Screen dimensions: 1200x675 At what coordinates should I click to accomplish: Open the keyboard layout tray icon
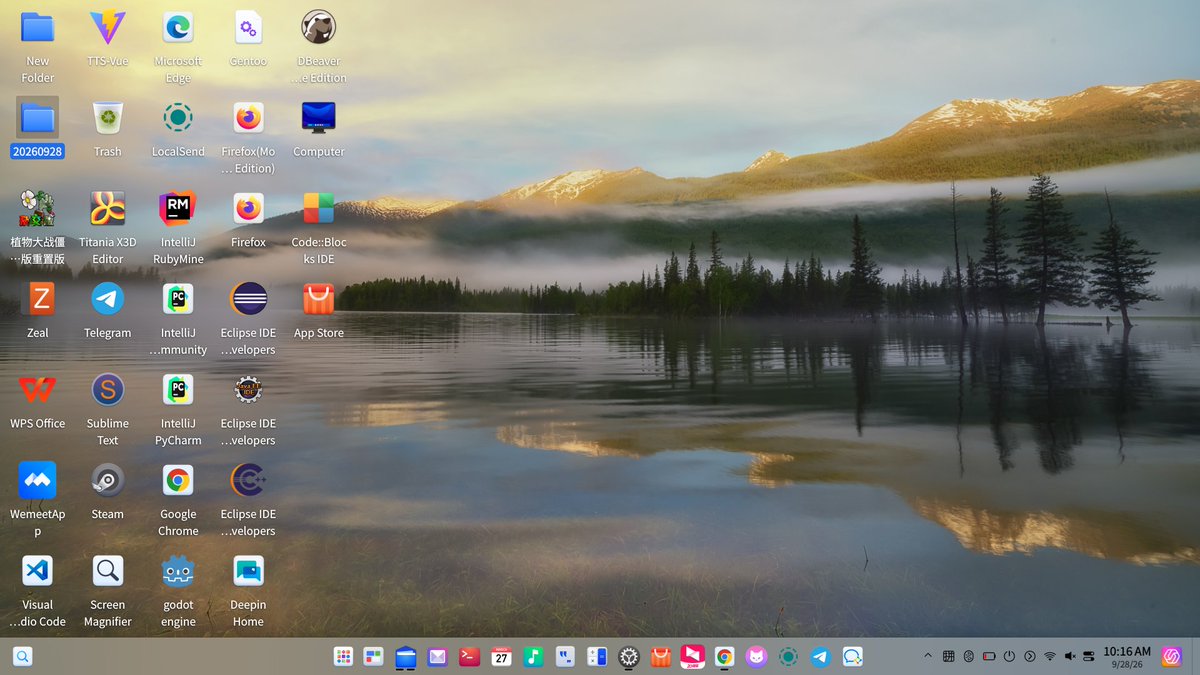tap(948, 656)
